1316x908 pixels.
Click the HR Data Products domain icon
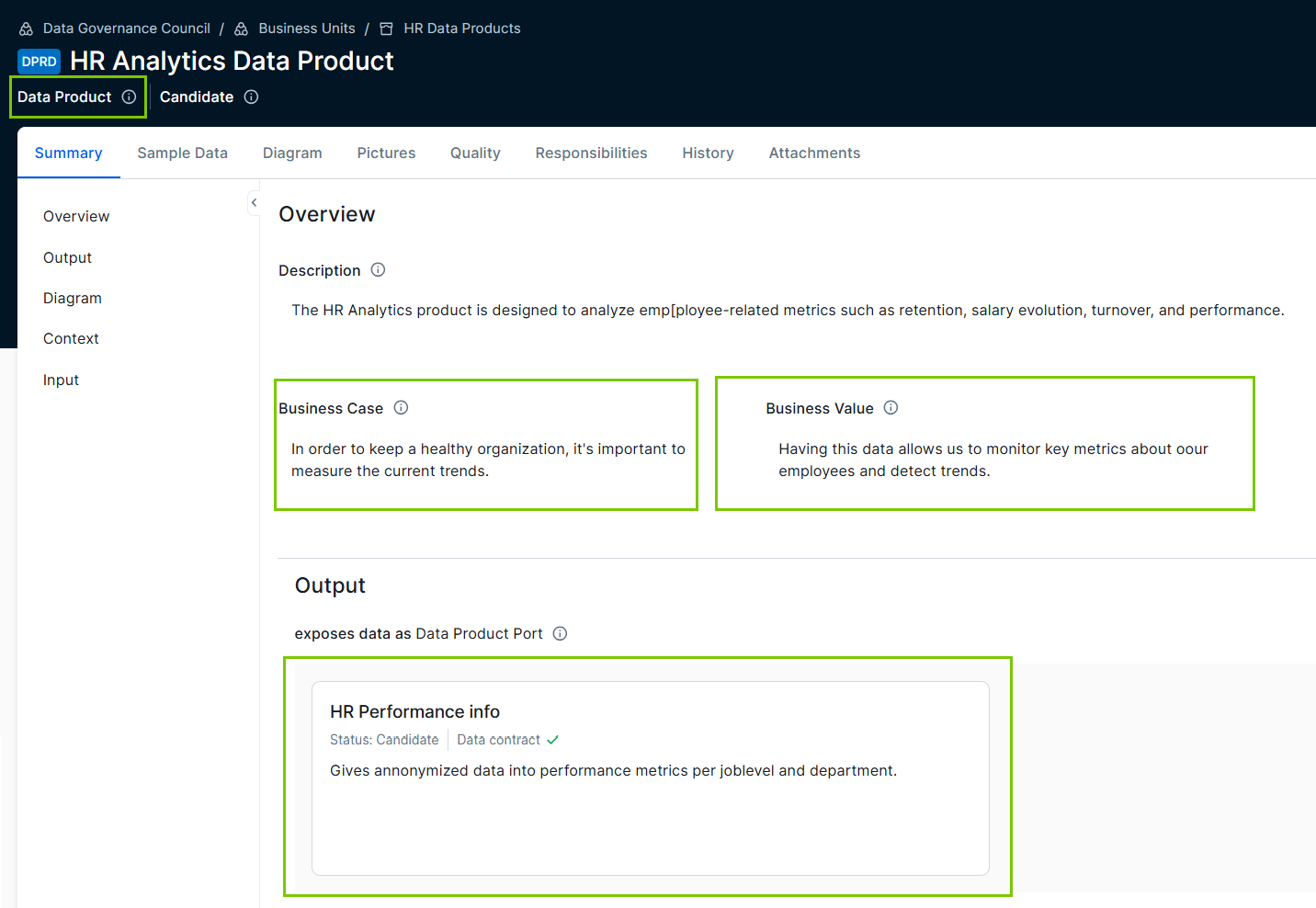[387, 28]
